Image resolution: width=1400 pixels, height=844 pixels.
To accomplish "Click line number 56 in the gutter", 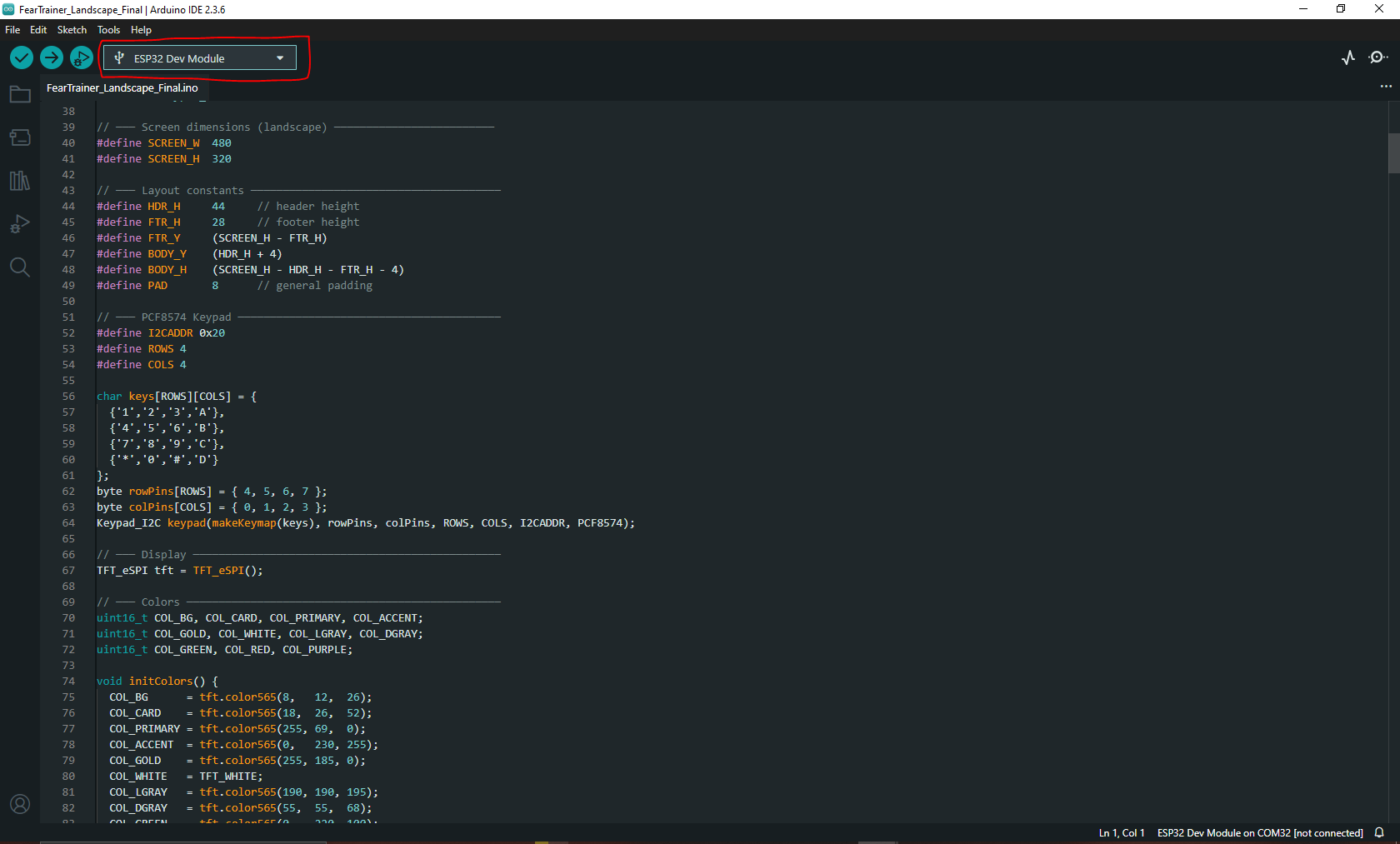I will pyautogui.click(x=68, y=397).
